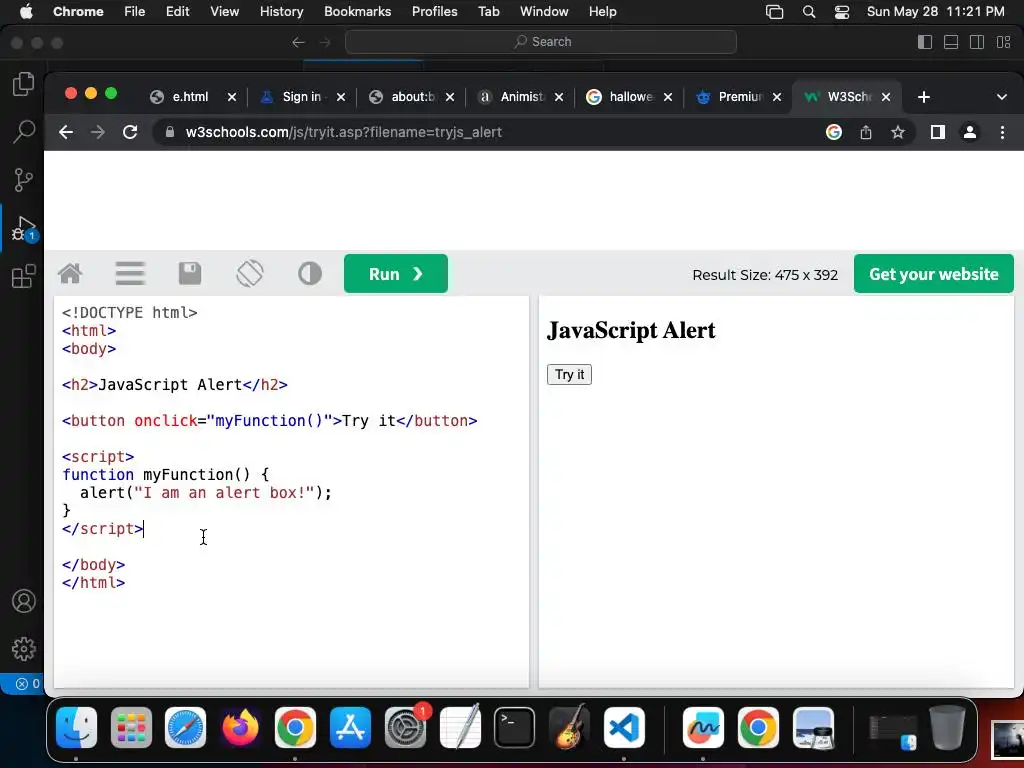
Task: Open the View menu in menu bar
Action: 225,11
